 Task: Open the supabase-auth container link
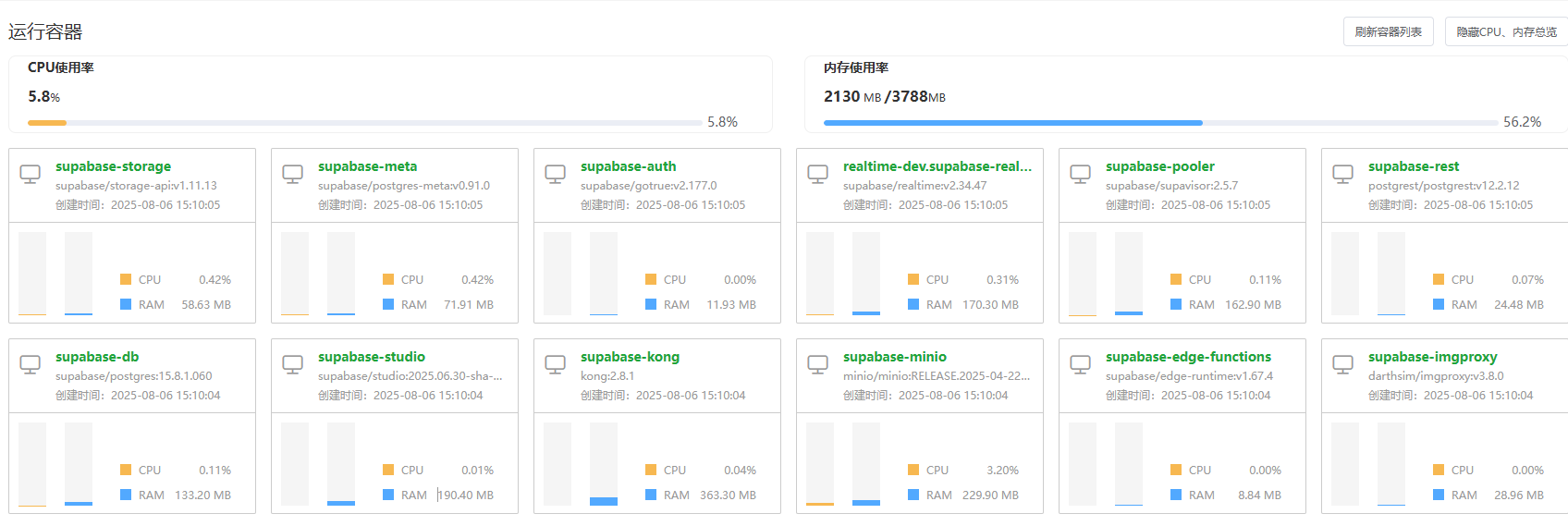pyautogui.click(x=628, y=166)
